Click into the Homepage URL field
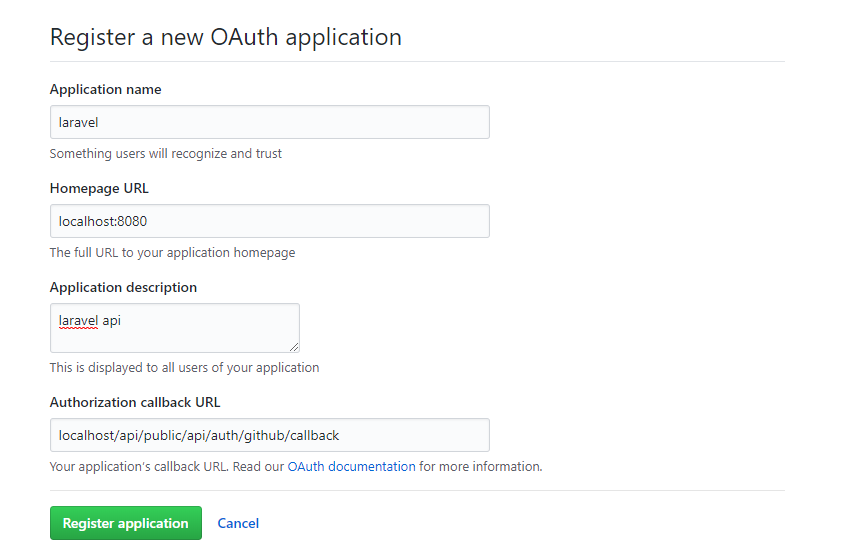 click(269, 221)
